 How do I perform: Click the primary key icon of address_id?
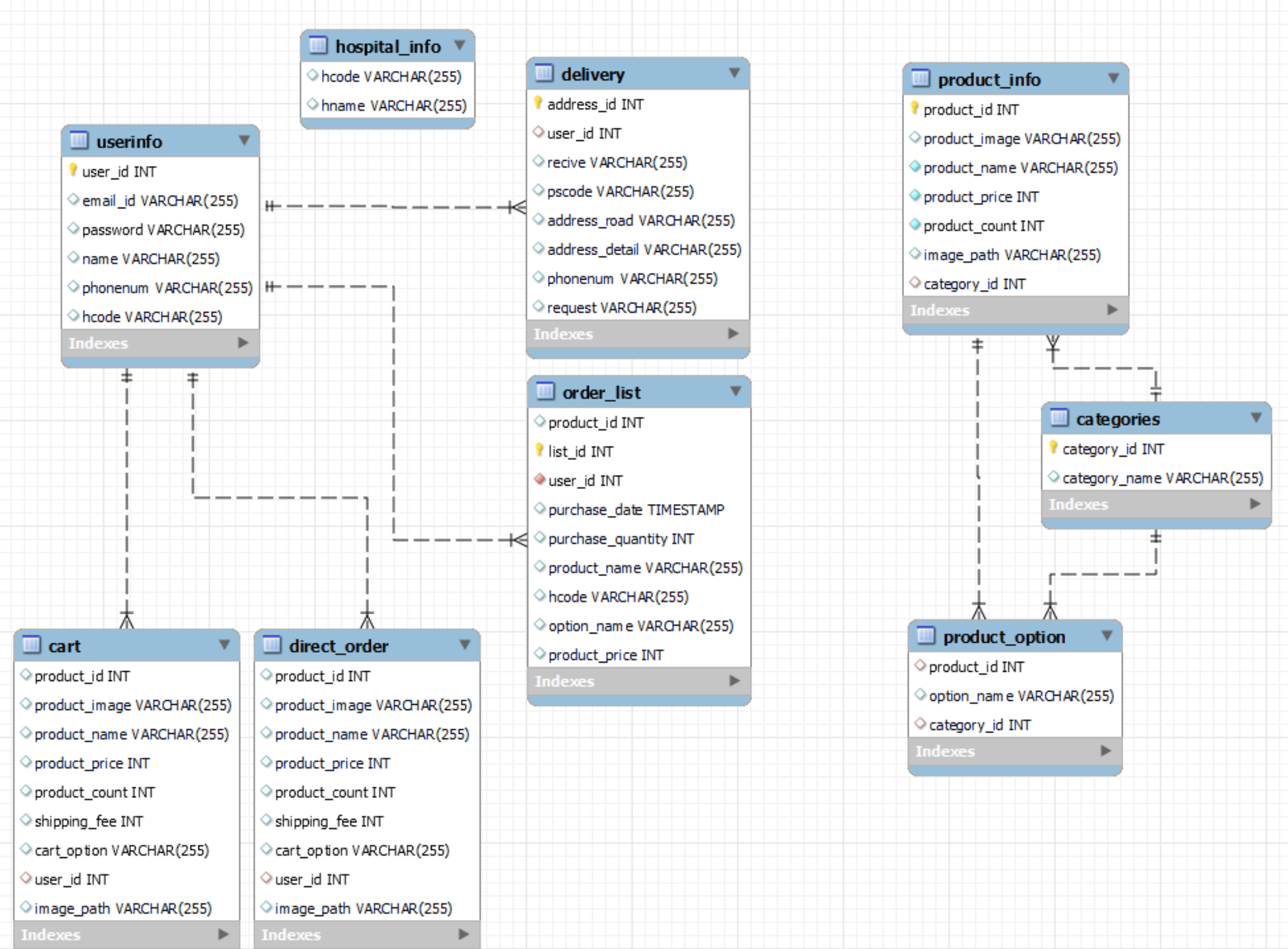[x=538, y=103]
